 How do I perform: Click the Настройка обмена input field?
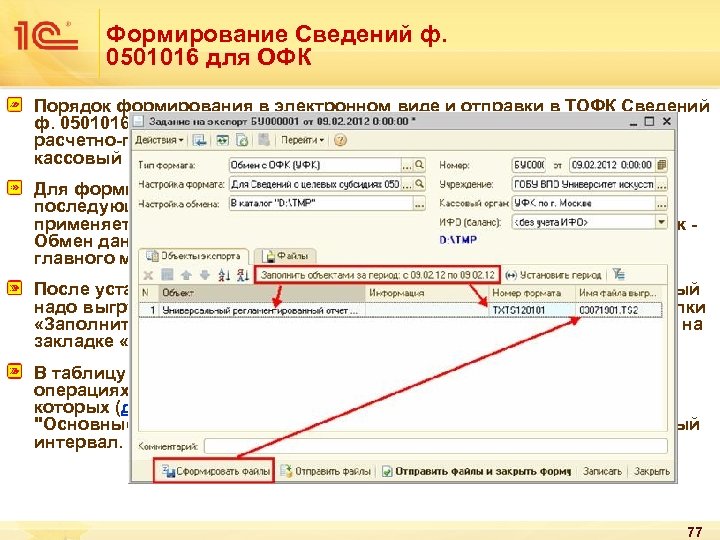321,204
